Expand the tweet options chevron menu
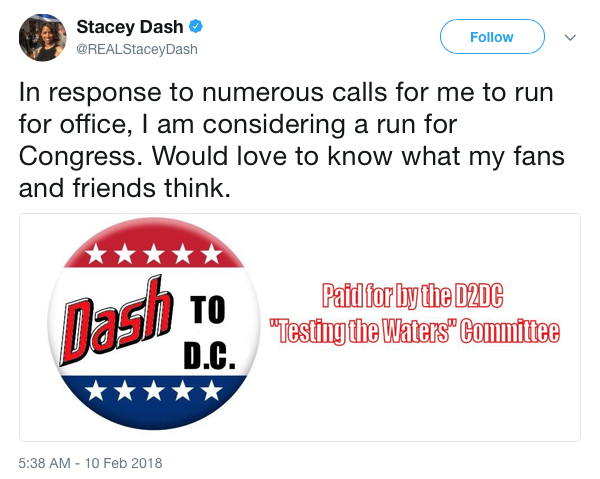 coord(570,37)
